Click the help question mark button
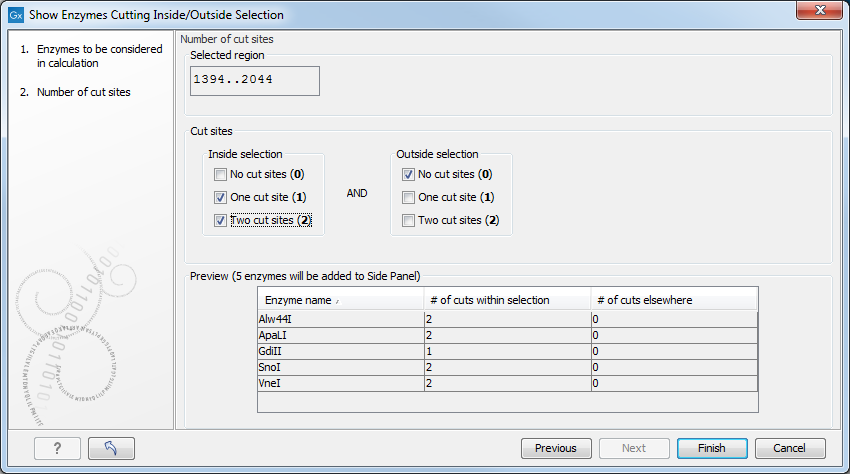The image size is (850, 474). coord(57,448)
